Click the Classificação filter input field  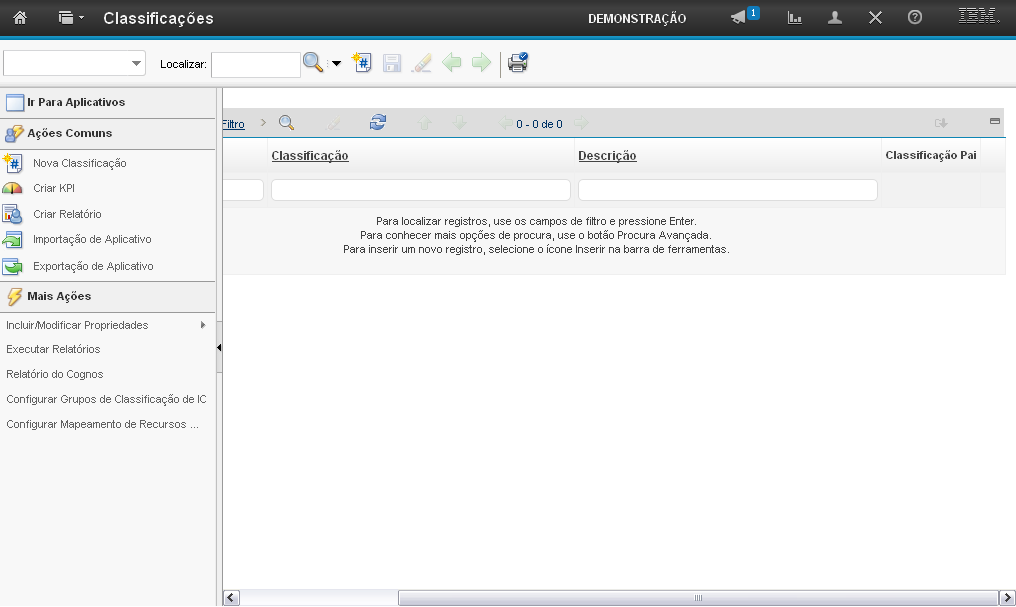[420, 190]
